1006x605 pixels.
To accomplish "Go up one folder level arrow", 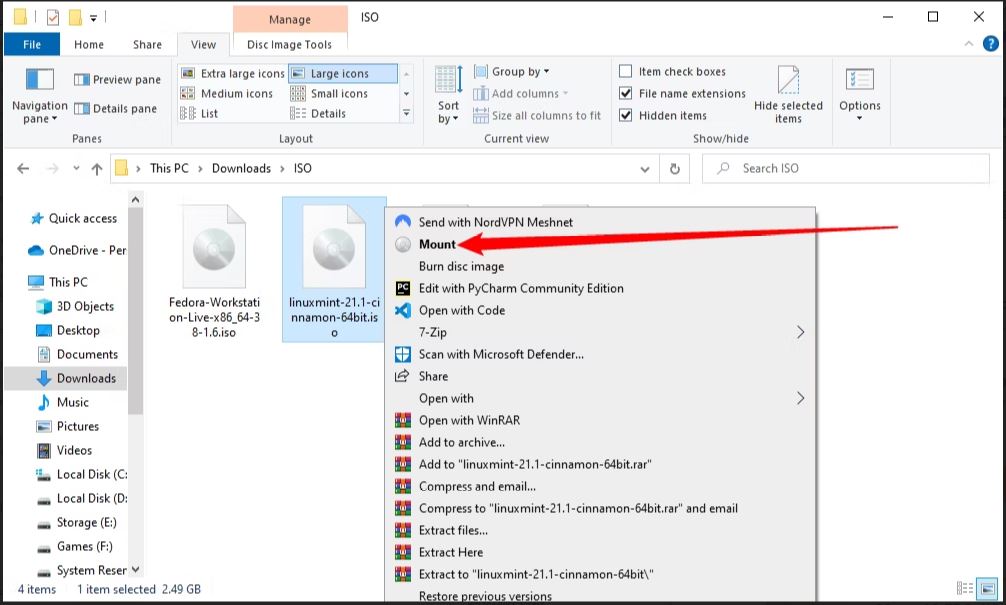I will coord(96,169).
